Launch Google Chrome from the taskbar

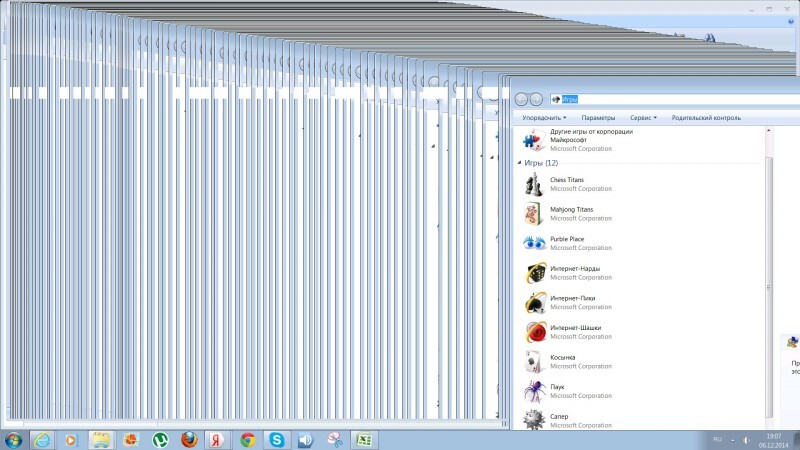pos(248,440)
